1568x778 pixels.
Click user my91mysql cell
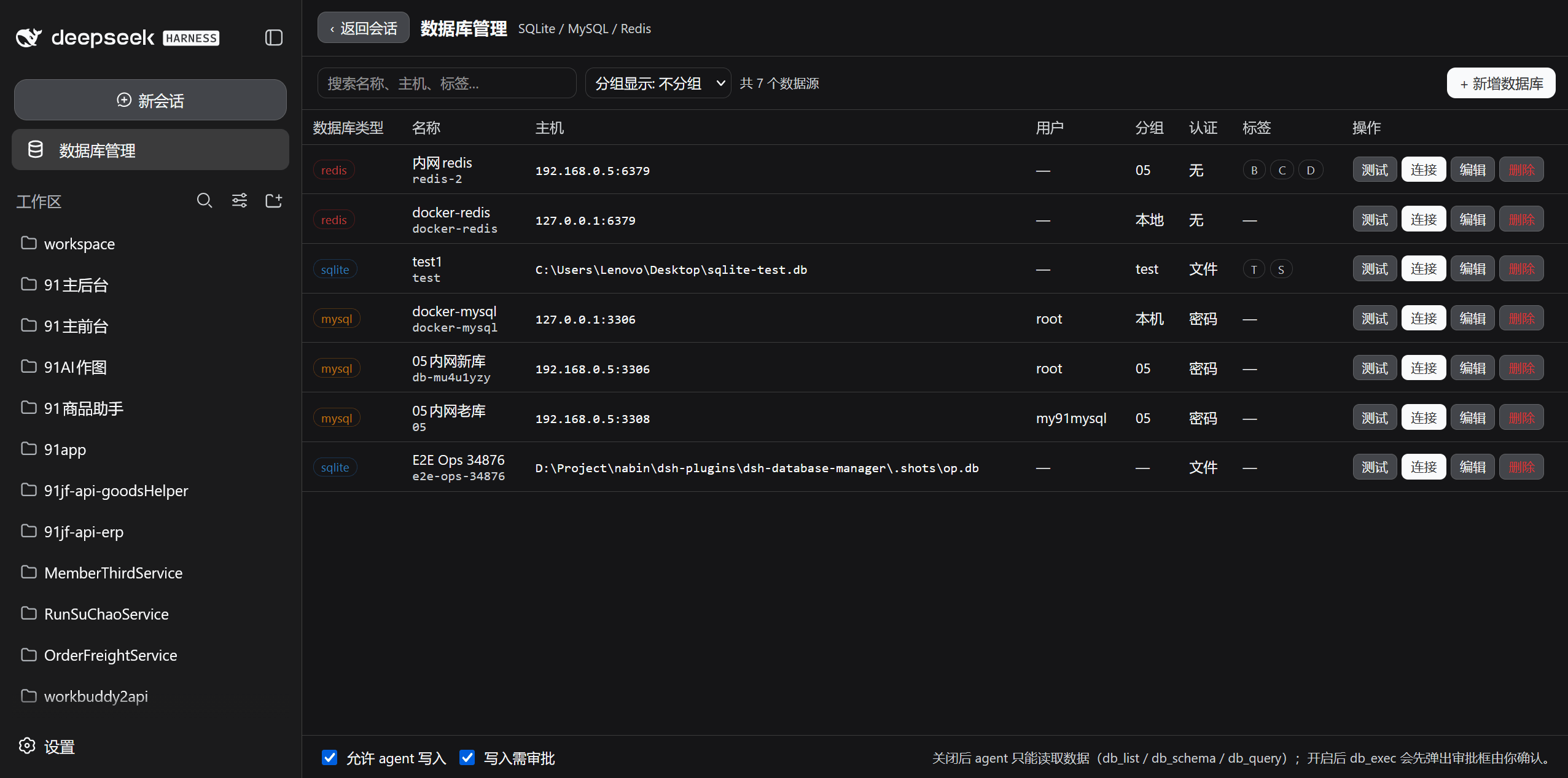[1071, 418]
